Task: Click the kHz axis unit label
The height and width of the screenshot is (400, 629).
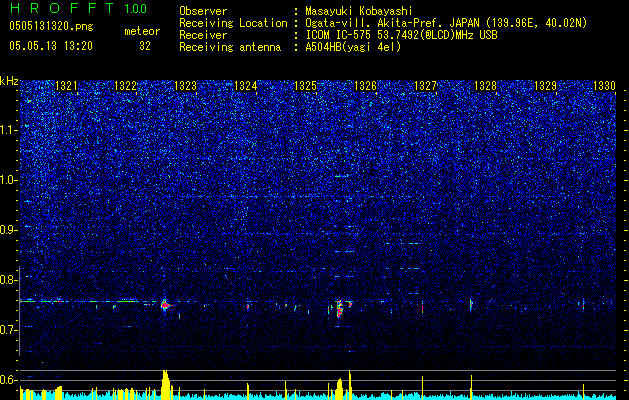Action: click(9, 81)
